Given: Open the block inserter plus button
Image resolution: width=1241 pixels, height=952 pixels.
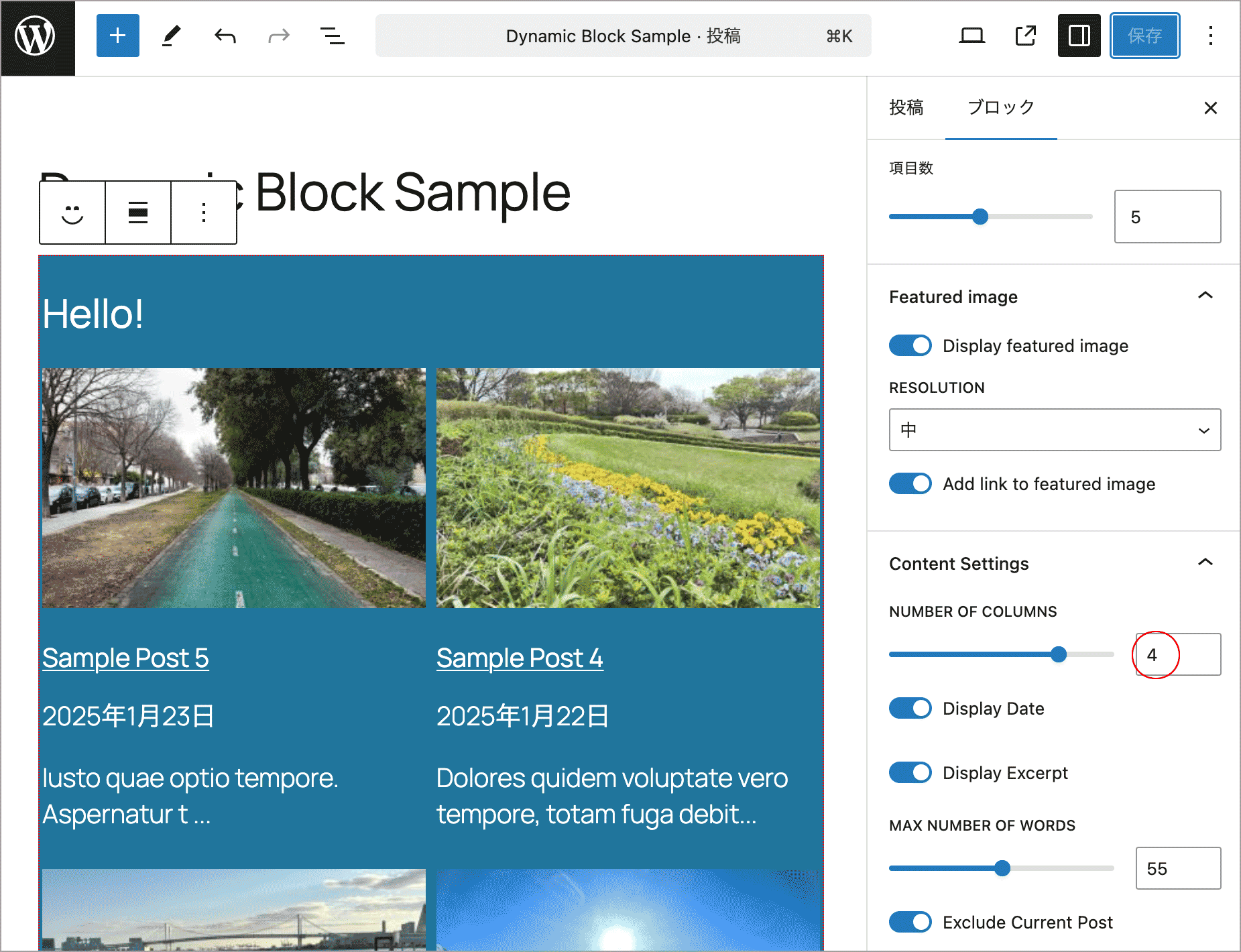Looking at the screenshot, I should [118, 36].
